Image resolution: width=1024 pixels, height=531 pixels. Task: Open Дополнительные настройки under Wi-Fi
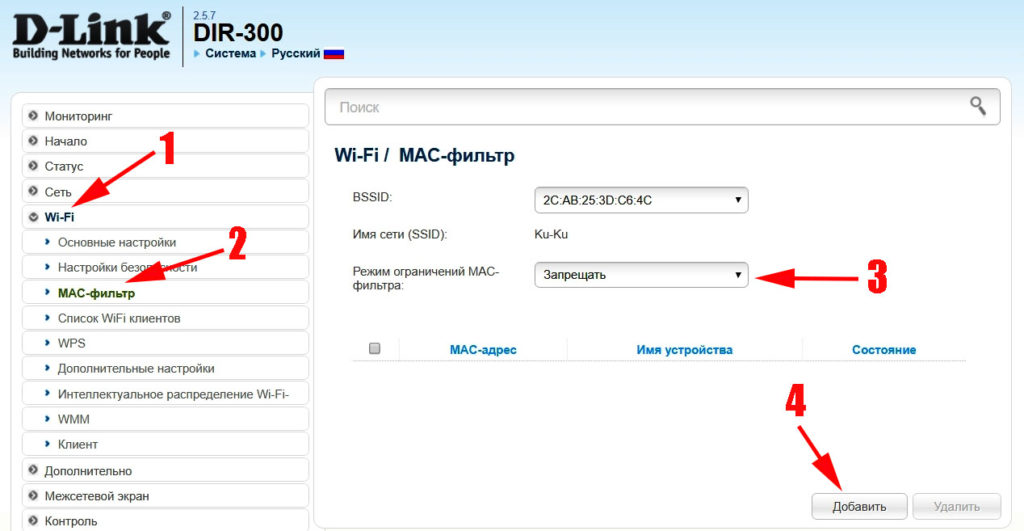[x=165, y=368]
